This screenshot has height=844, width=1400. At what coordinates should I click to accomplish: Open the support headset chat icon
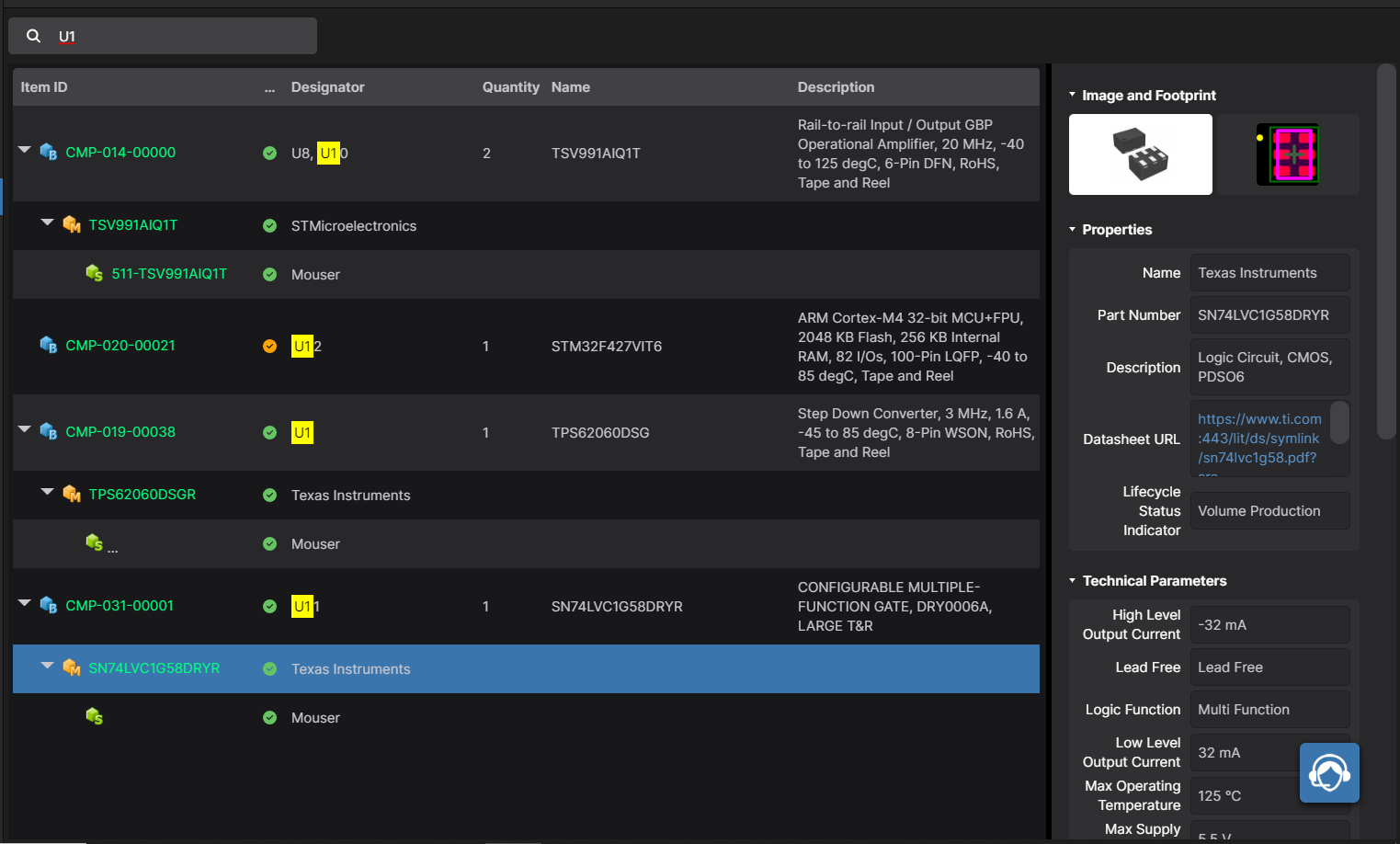[1329, 773]
